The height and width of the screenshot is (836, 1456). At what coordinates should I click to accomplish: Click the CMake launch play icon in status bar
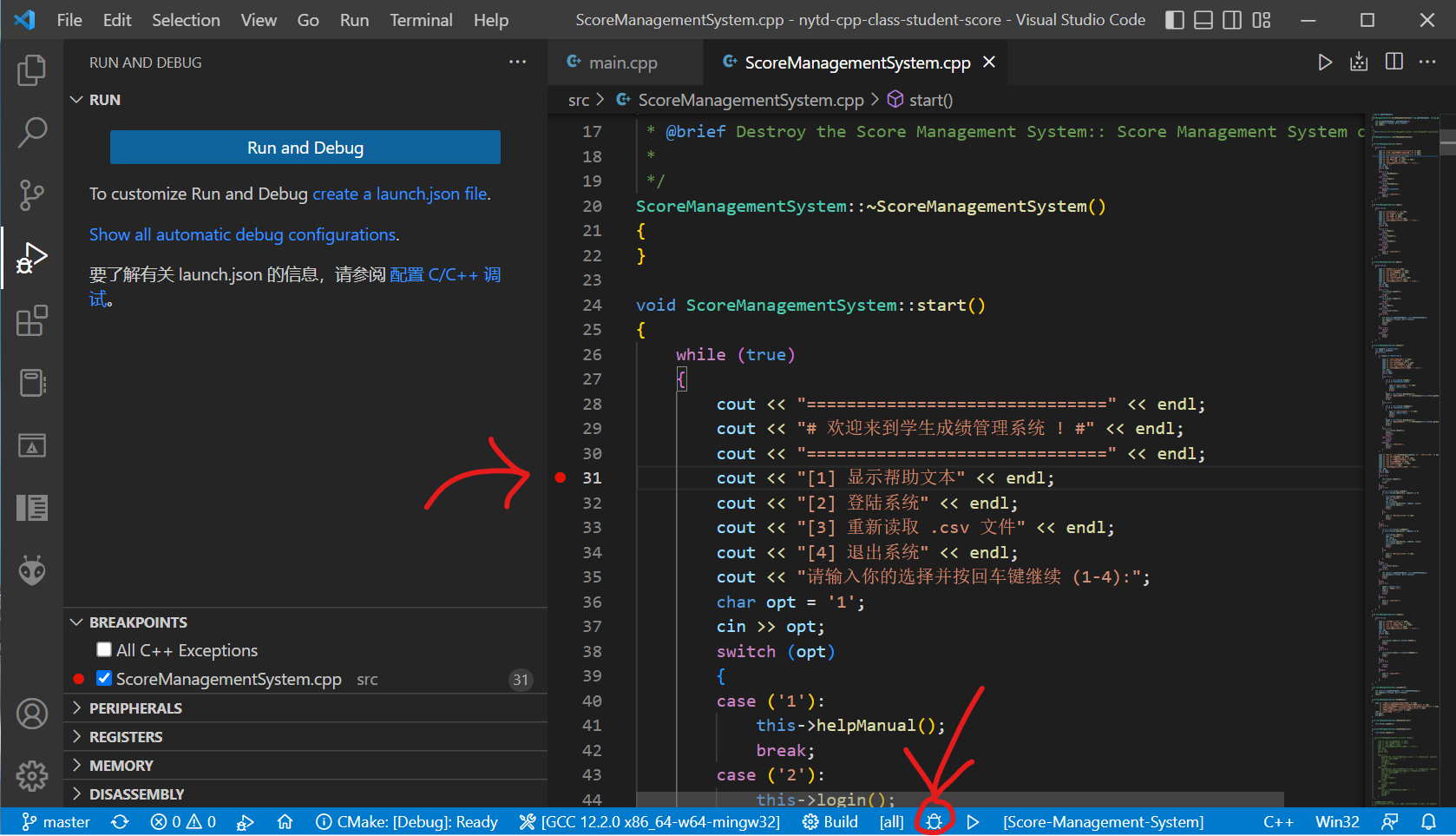tap(973, 821)
